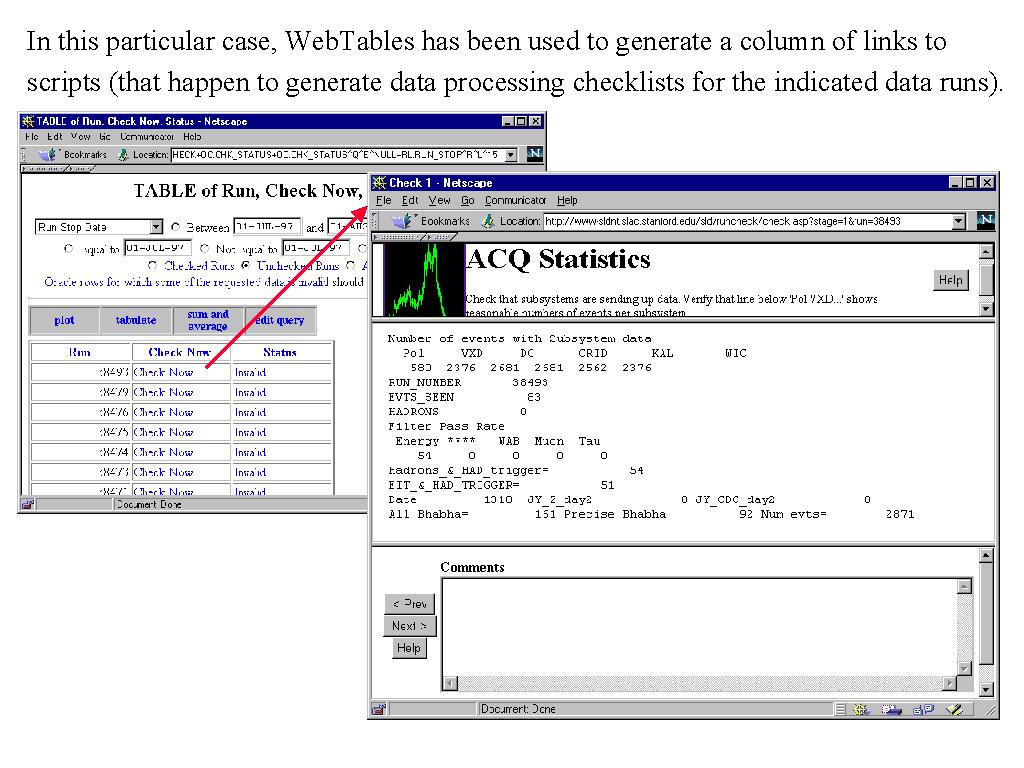Expand the Run Stop Date dropdown

point(155,227)
